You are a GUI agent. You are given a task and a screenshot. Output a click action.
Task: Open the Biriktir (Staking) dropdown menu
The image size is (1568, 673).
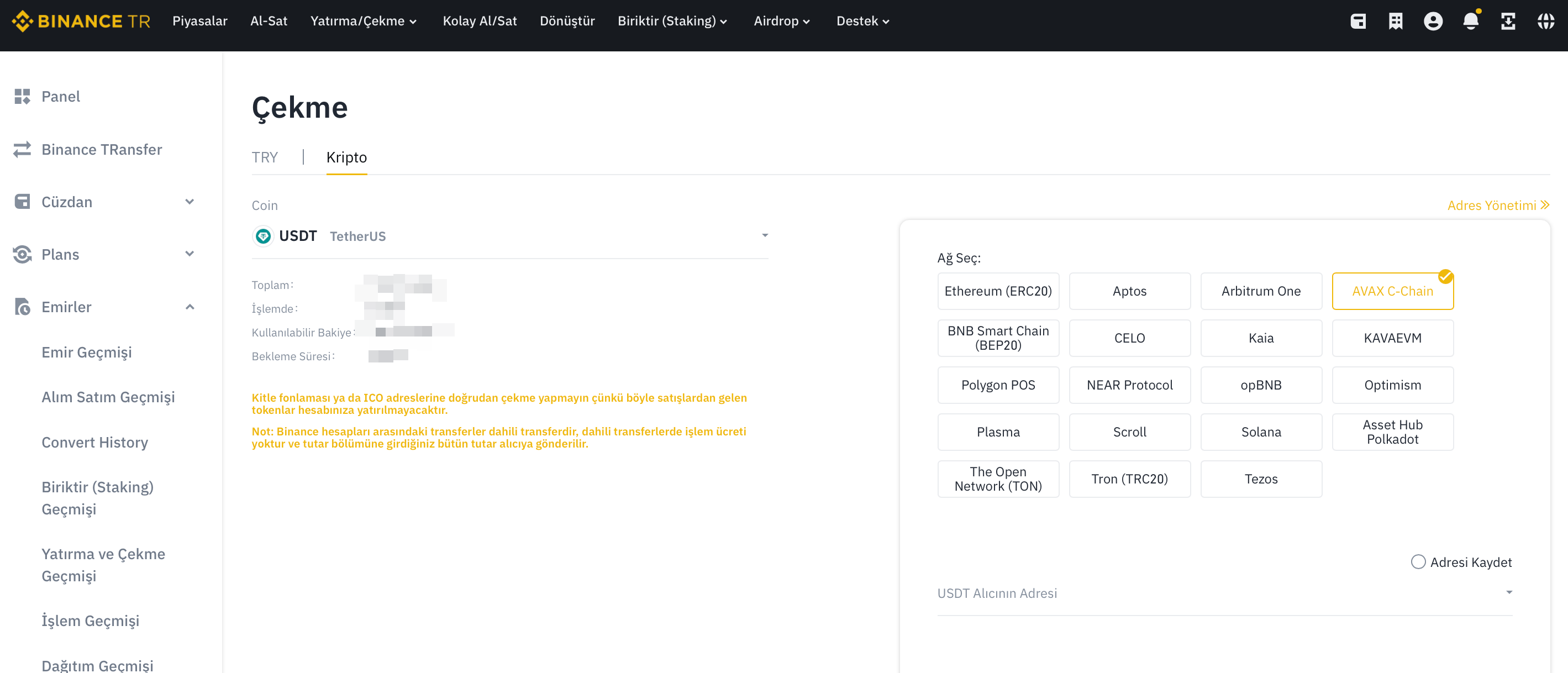(x=672, y=22)
